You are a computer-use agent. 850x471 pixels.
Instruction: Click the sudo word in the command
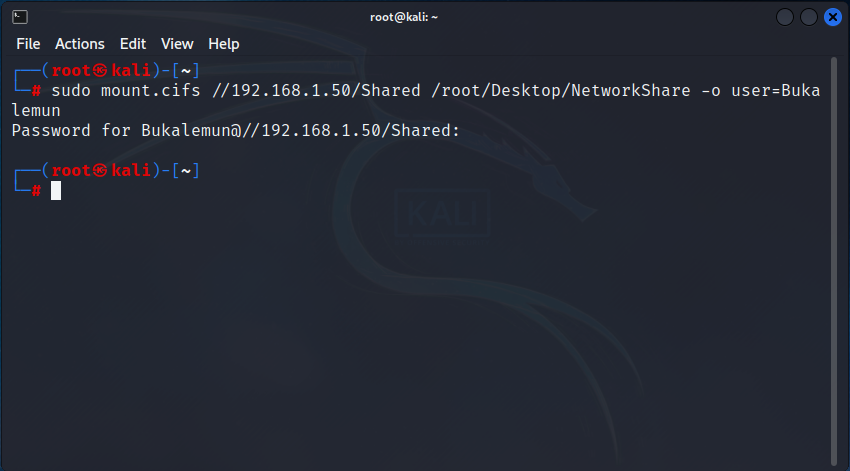coord(71,91)
